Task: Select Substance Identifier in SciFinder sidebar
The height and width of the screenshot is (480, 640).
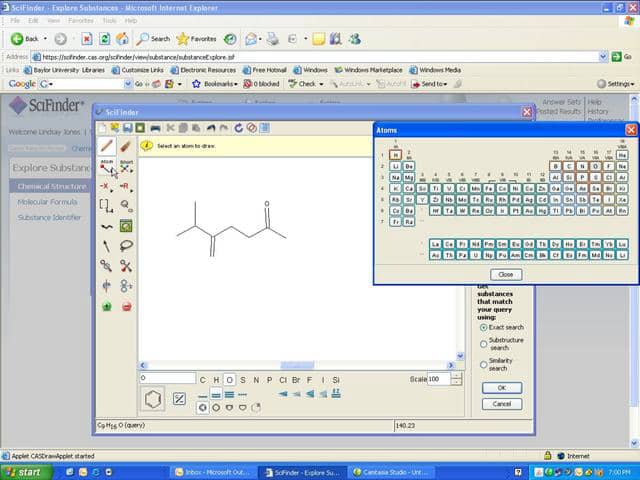Action: click(x=49, y=218)
